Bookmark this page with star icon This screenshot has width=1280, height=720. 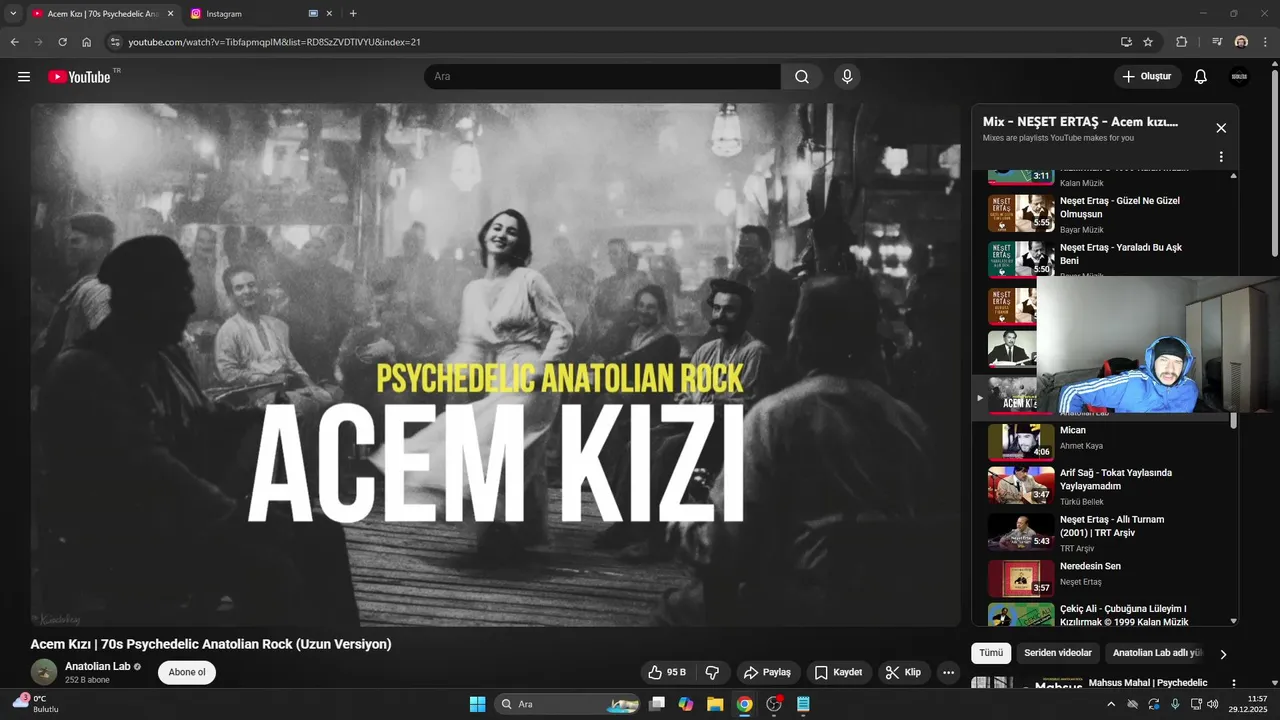click(x=1148, y=42)
